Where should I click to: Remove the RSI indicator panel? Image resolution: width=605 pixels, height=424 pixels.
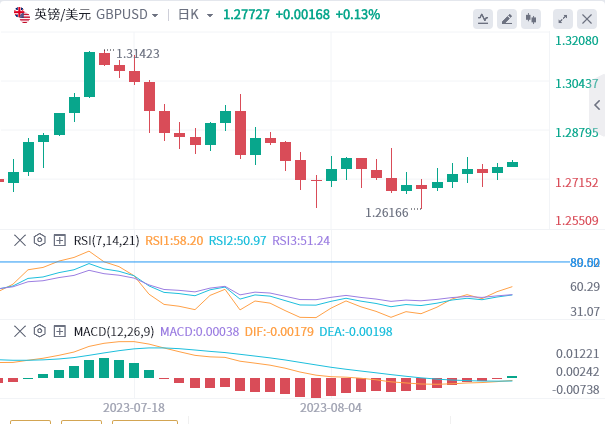[19, 240]
